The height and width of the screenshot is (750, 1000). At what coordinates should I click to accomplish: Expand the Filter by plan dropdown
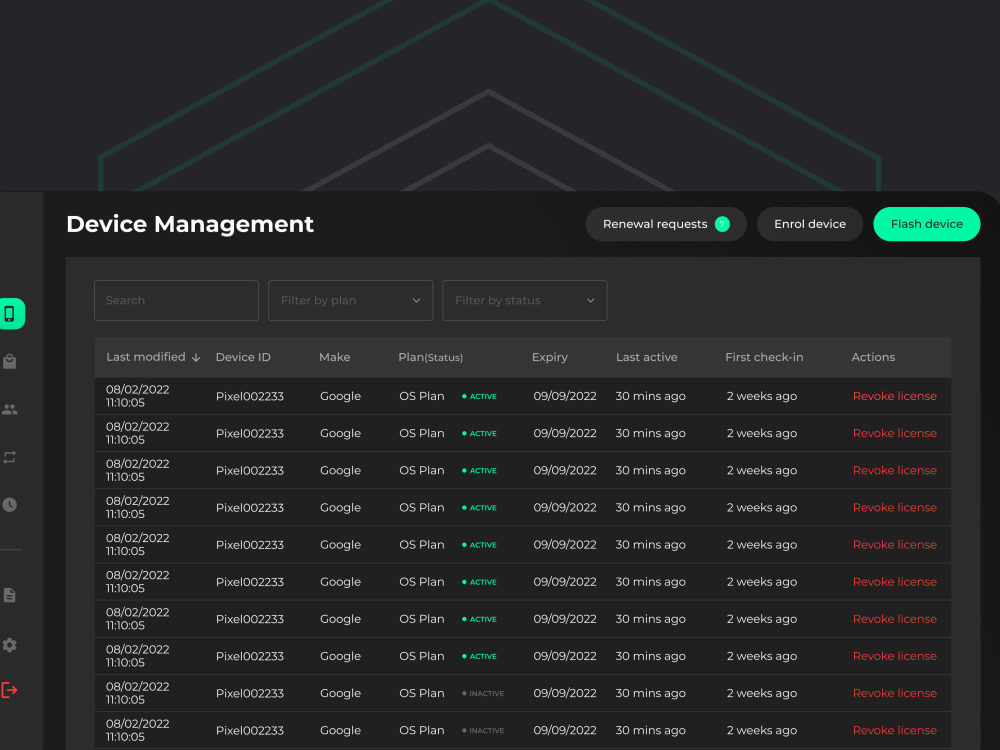click(350, 300)
